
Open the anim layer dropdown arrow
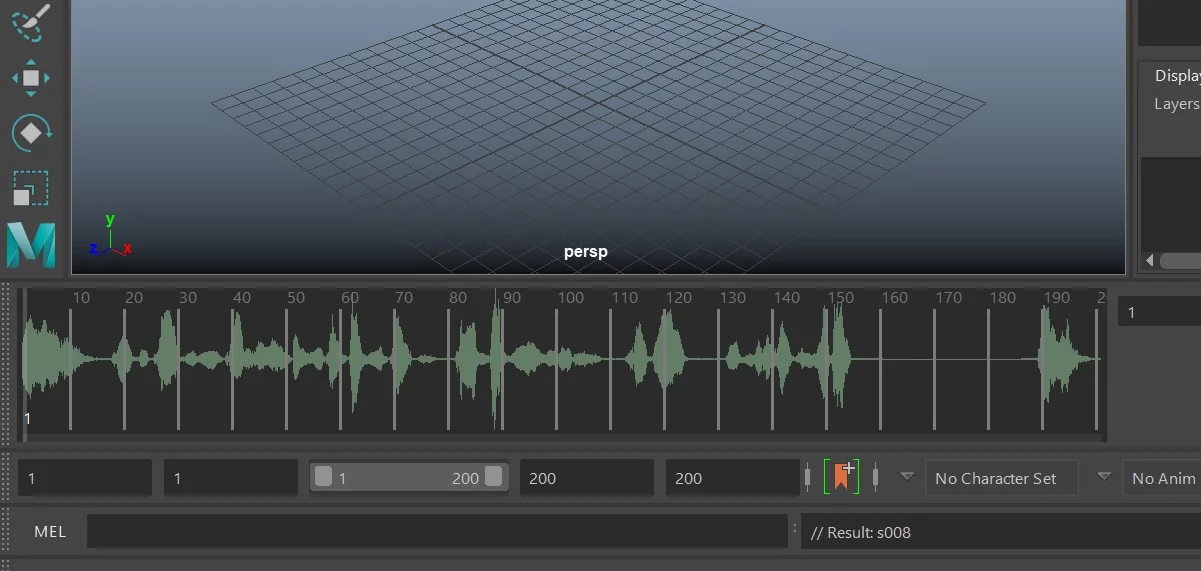1104,477
